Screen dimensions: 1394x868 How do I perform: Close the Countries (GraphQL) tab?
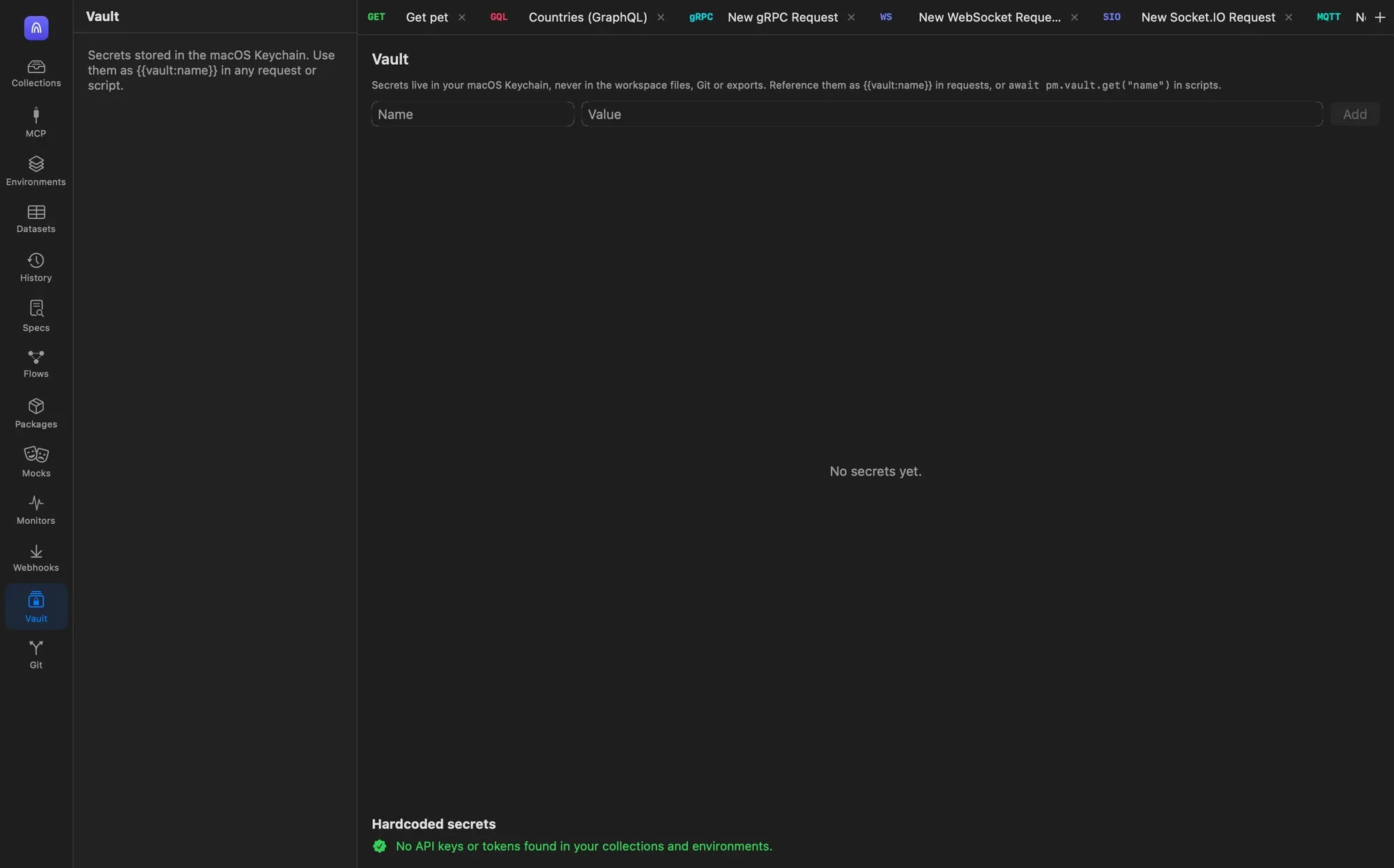661,17
